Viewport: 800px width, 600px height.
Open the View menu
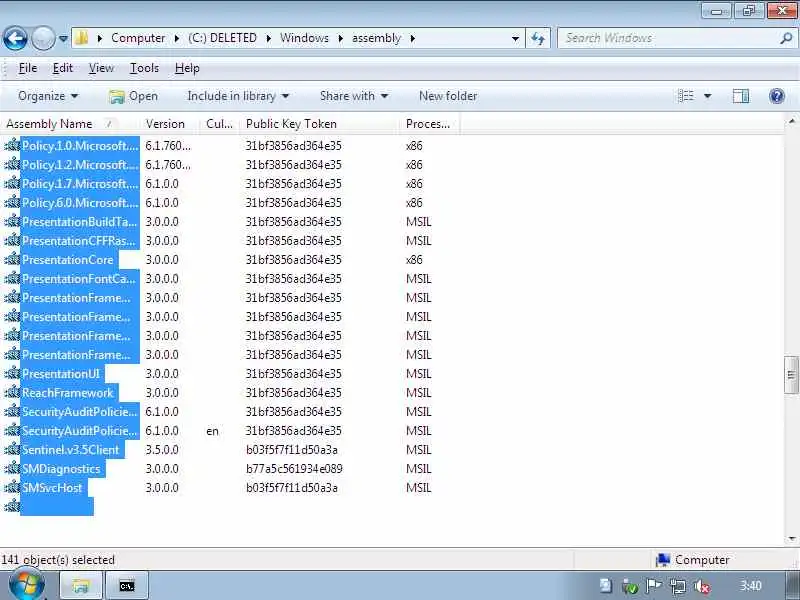(101, 68)
